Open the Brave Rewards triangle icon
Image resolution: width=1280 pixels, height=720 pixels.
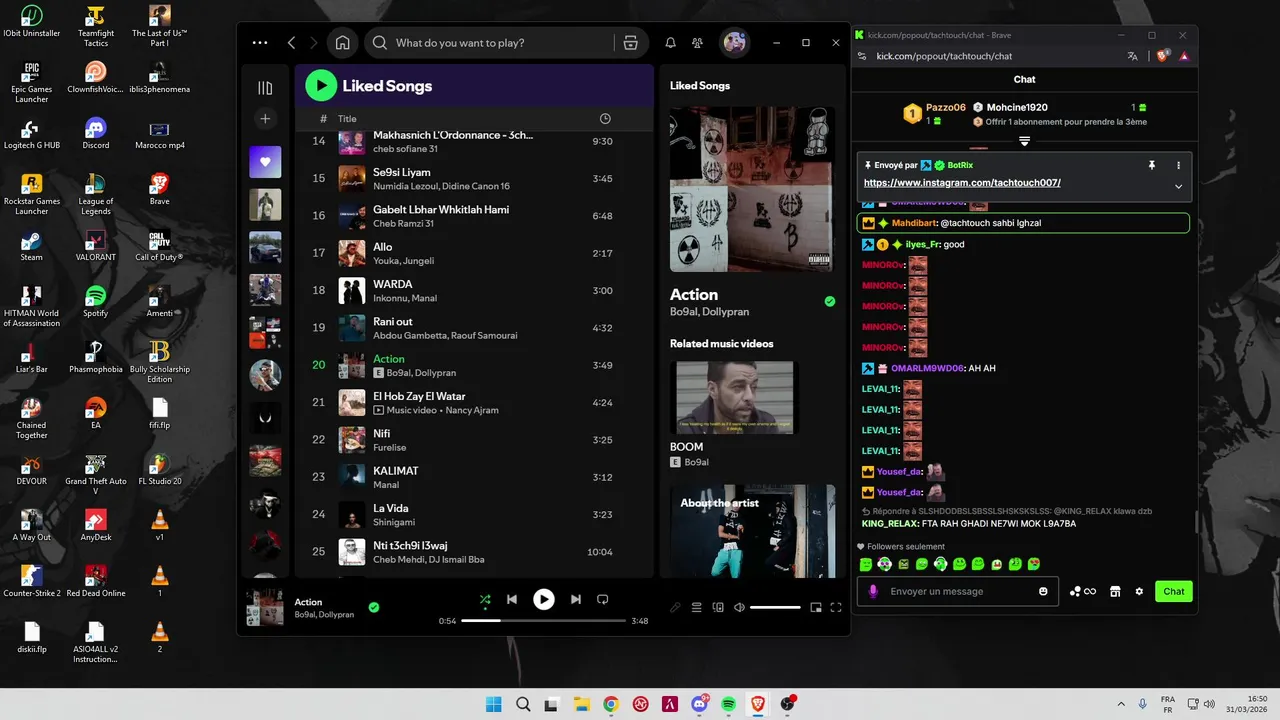[x=1184, y=56]
